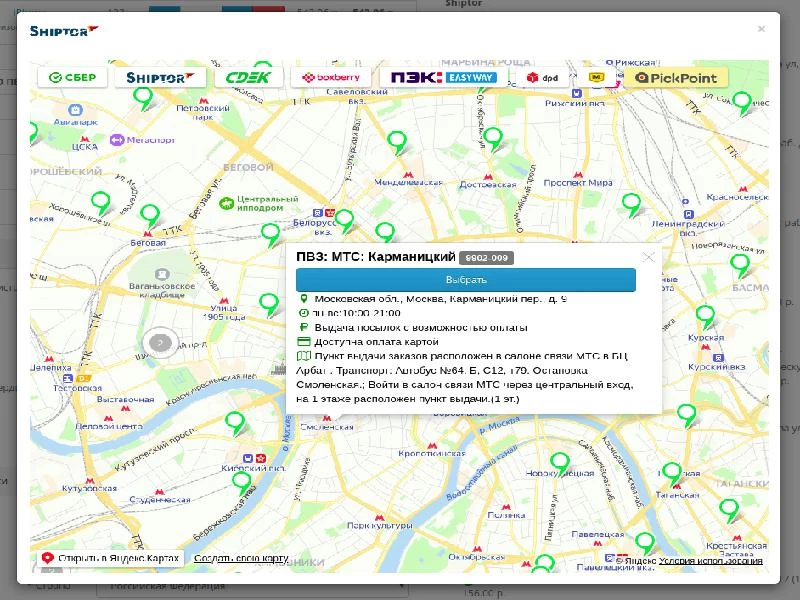Click the Курский вокзал train station icon

click(718, 358)
